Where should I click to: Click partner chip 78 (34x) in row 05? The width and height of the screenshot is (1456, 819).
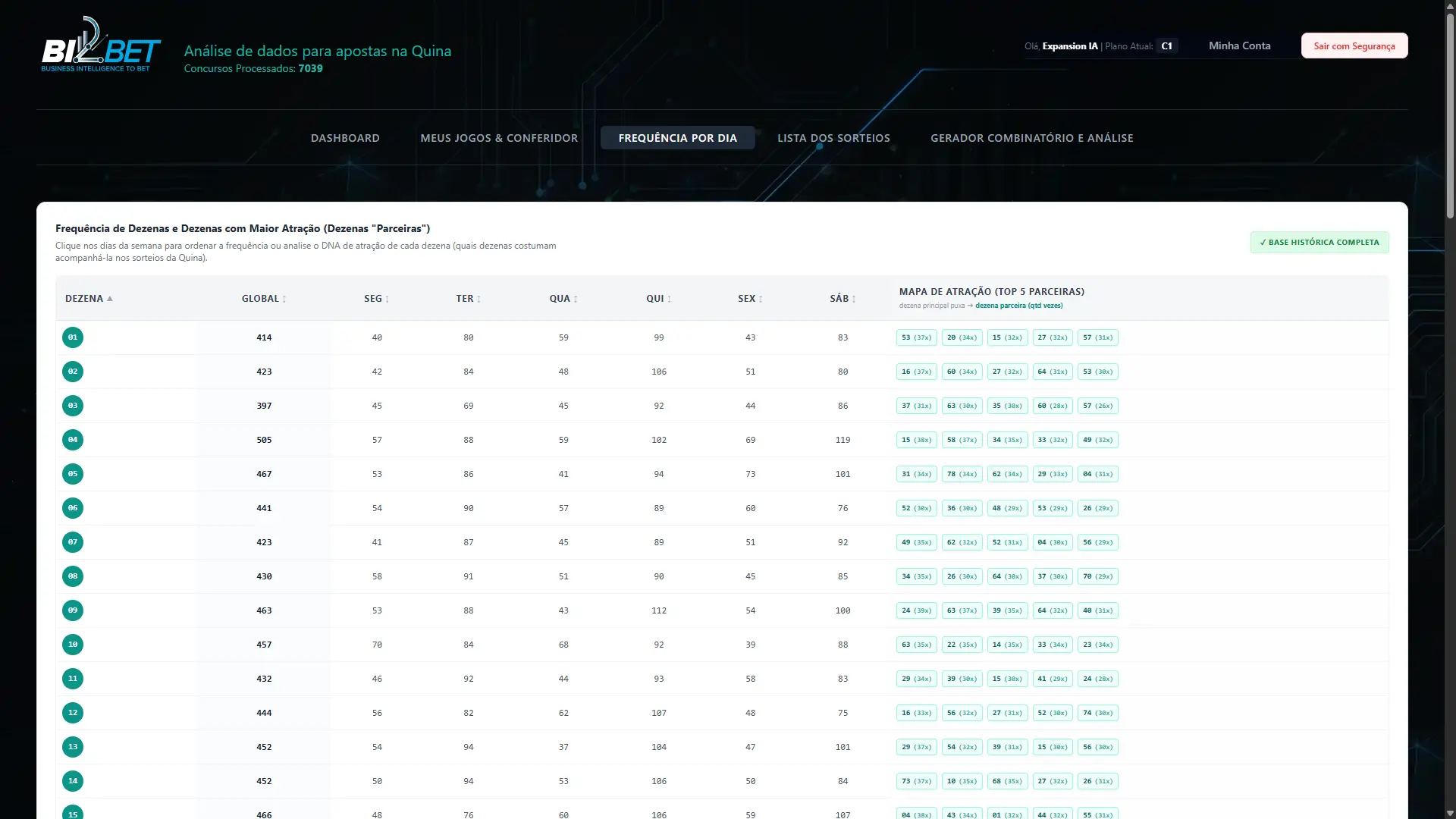962,474
